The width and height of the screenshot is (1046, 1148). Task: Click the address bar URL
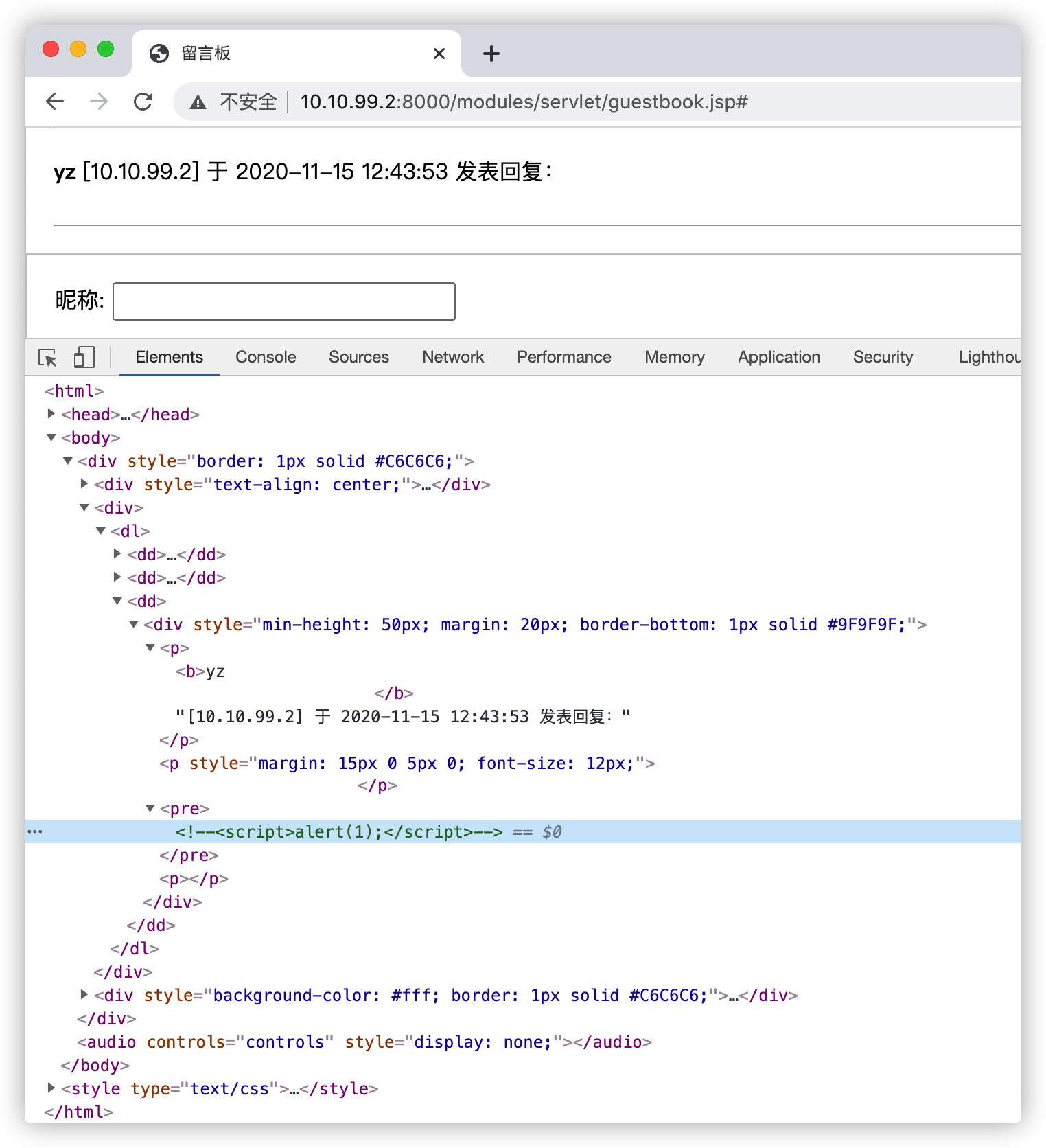tap(524, 102)
